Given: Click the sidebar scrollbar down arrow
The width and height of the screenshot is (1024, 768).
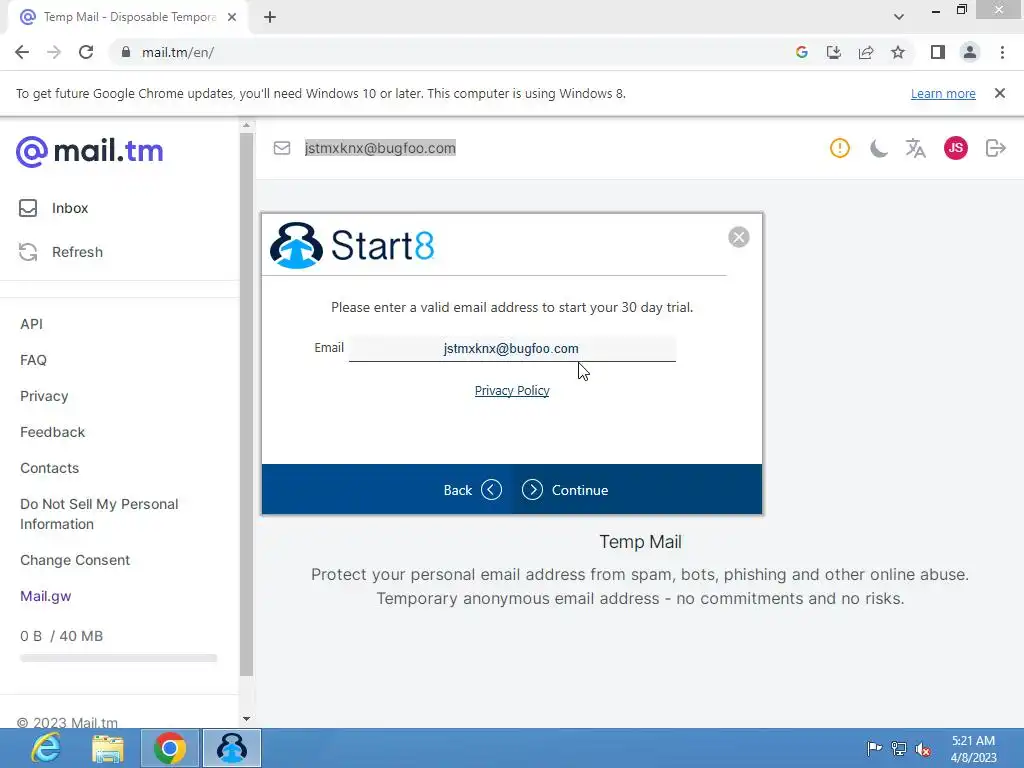Looking at the screenshot, I should click(246, 719).
